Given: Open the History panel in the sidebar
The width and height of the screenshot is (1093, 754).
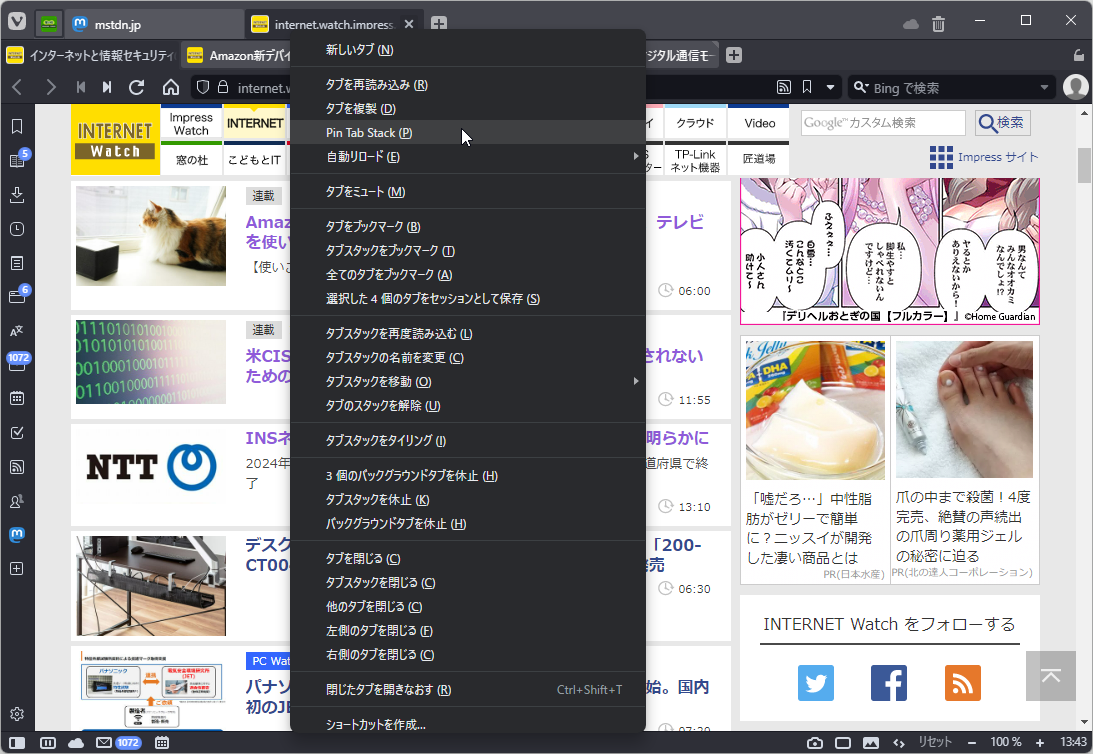Looking at the screenshot, I should 16,229.
